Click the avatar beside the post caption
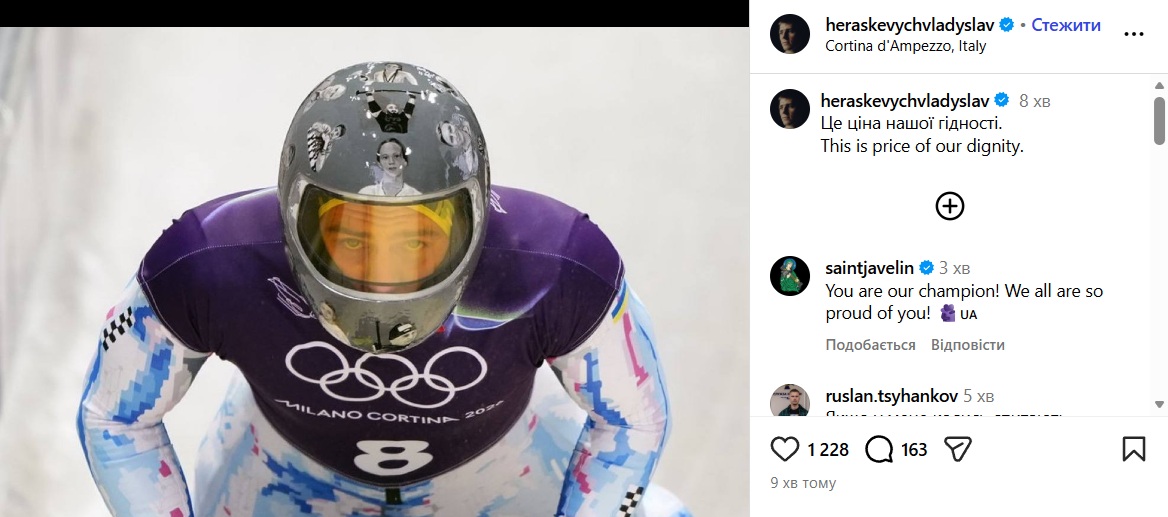The height and width of the screenshot is (517, 1168). coord(789,108)
